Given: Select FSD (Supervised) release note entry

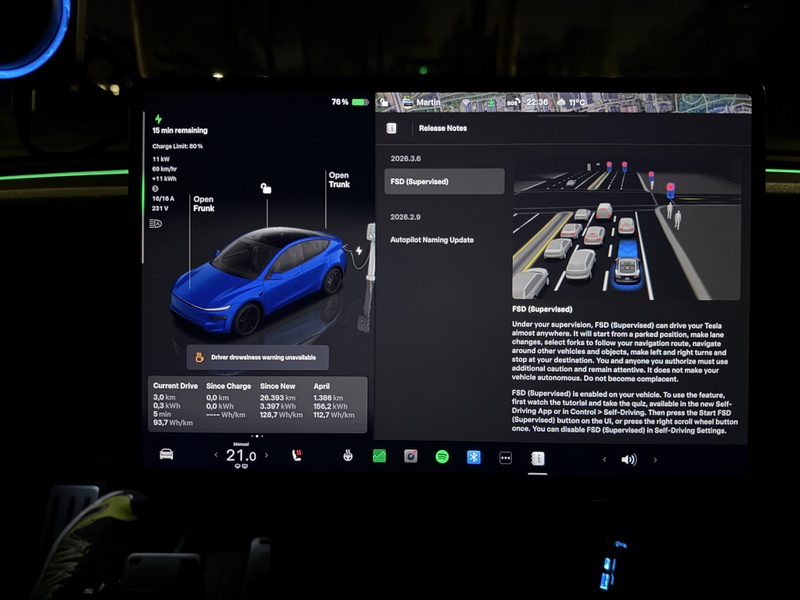Looking at the screenshot, I should coord(444,181).
